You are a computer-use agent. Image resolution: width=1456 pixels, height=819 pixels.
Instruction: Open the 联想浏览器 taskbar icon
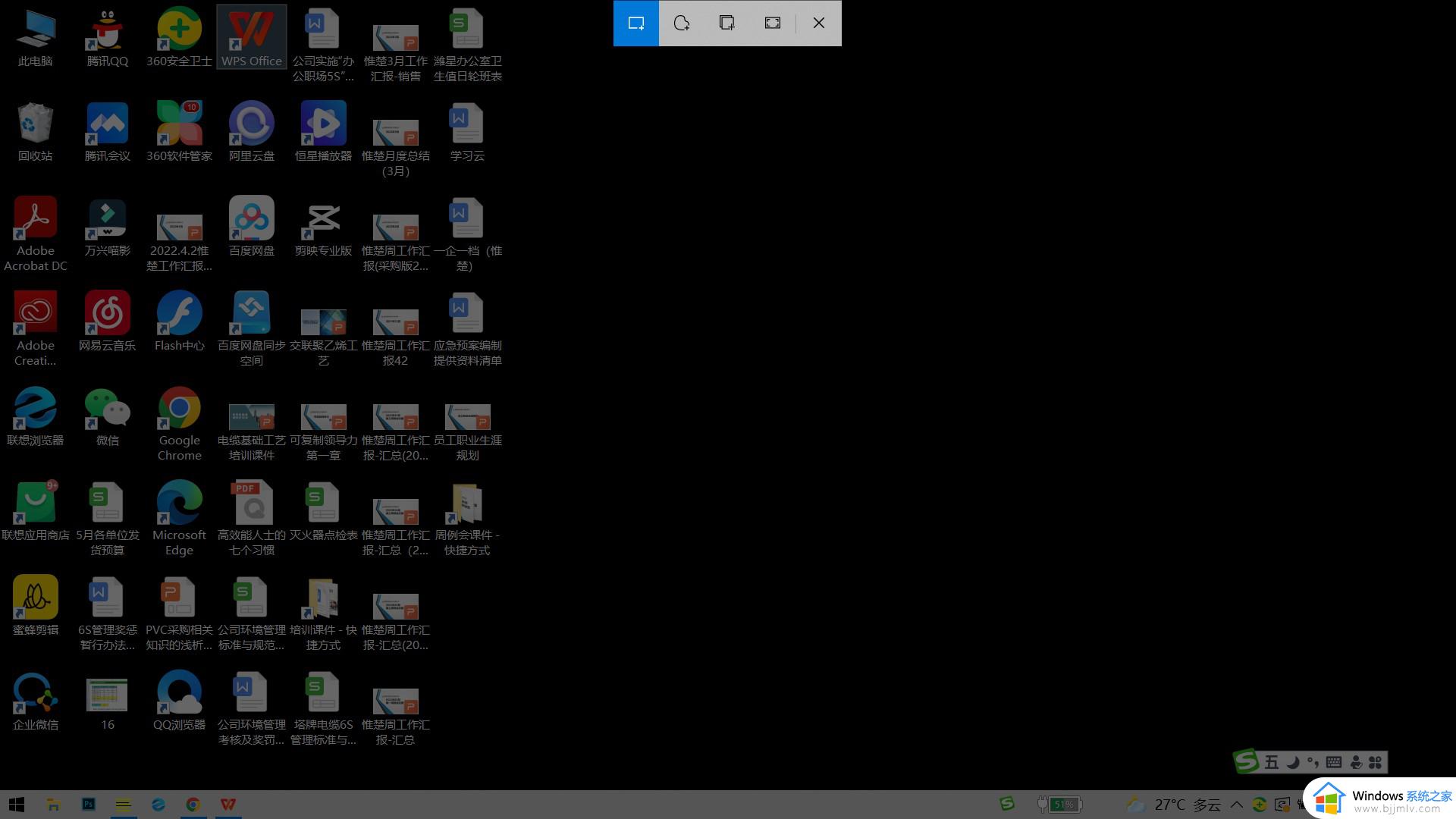(x=158, y=804)
